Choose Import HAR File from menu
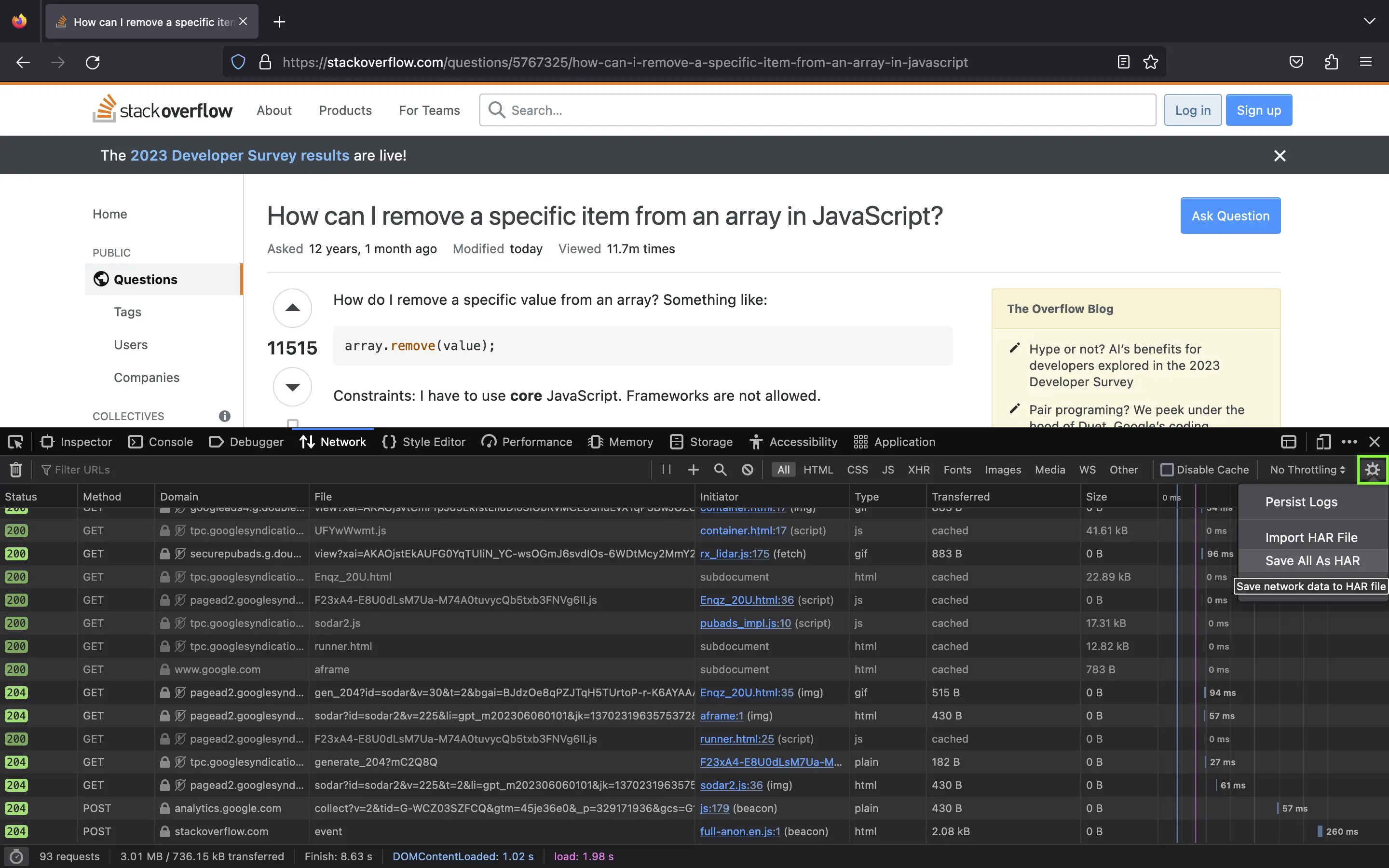This screenshot has width=1389, height=868. click(x=1312, y=537)
